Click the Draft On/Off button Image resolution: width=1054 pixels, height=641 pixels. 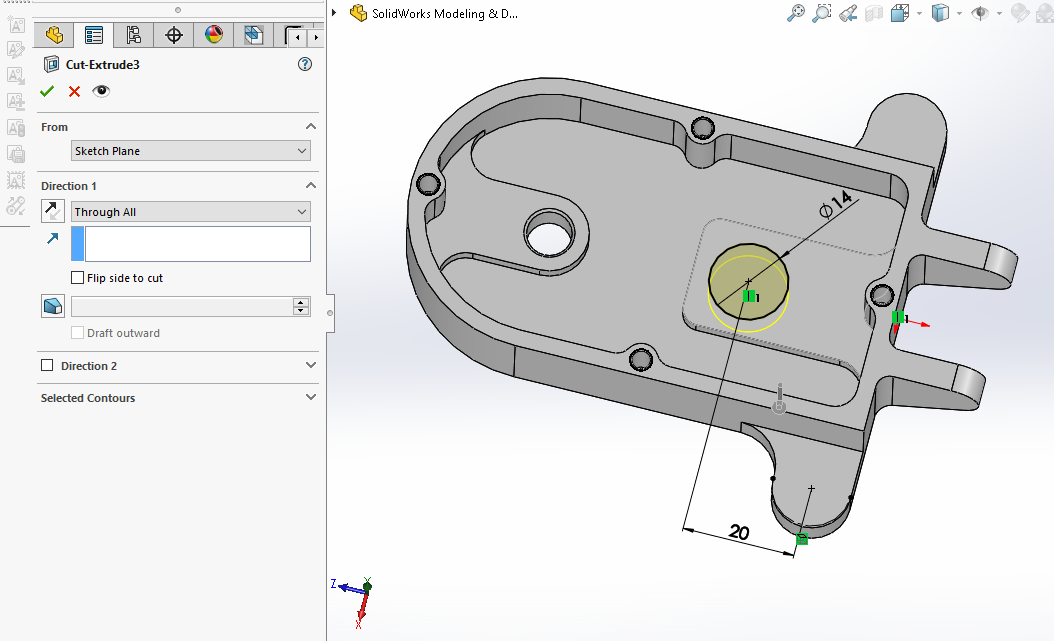pos(53,306)
